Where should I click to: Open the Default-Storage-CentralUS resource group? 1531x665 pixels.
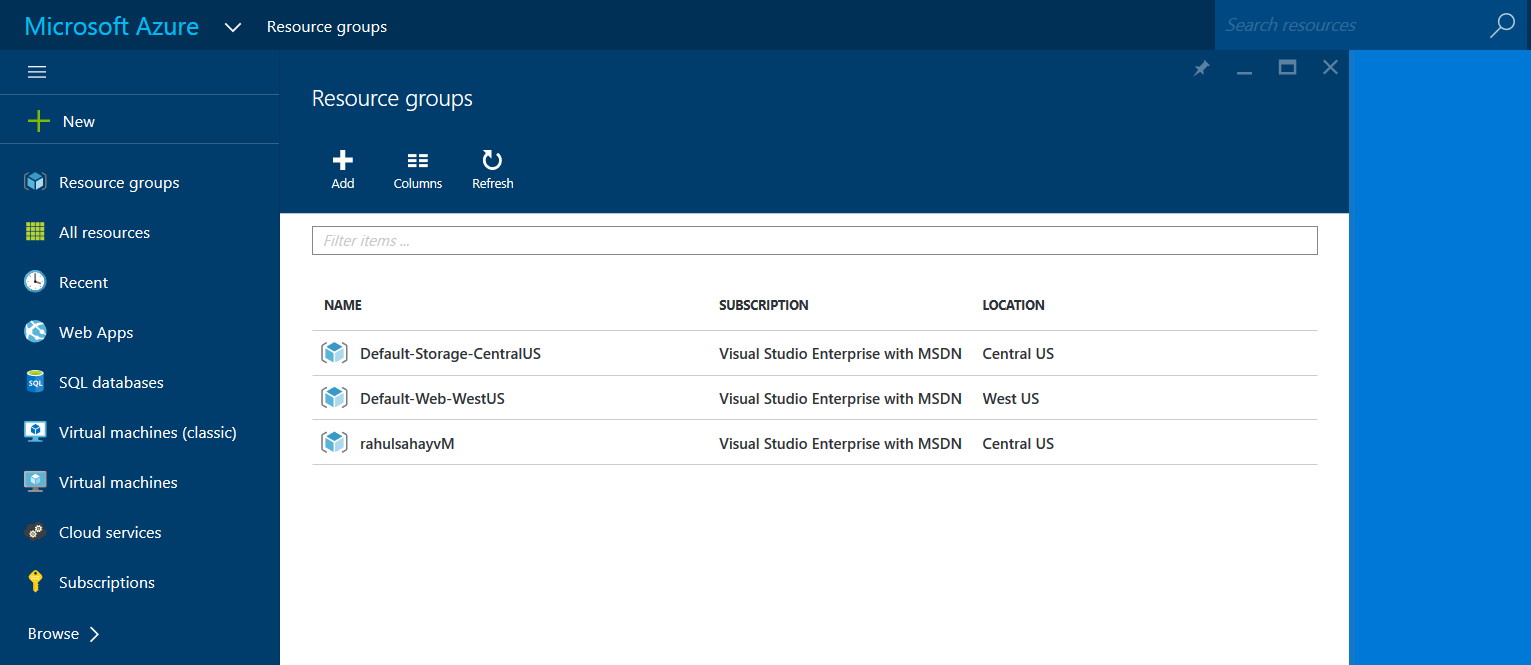pyautogui.click(x=450, y=353)
